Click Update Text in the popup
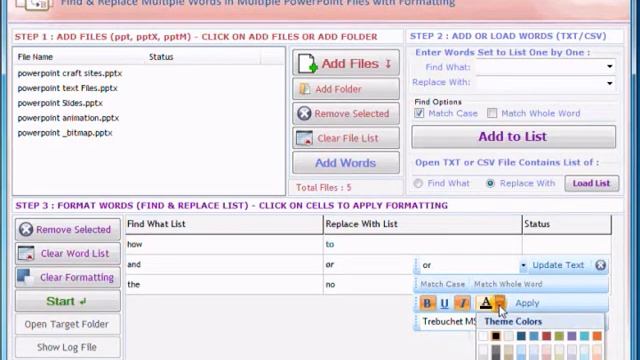640x360 pixels. (558, 265)
